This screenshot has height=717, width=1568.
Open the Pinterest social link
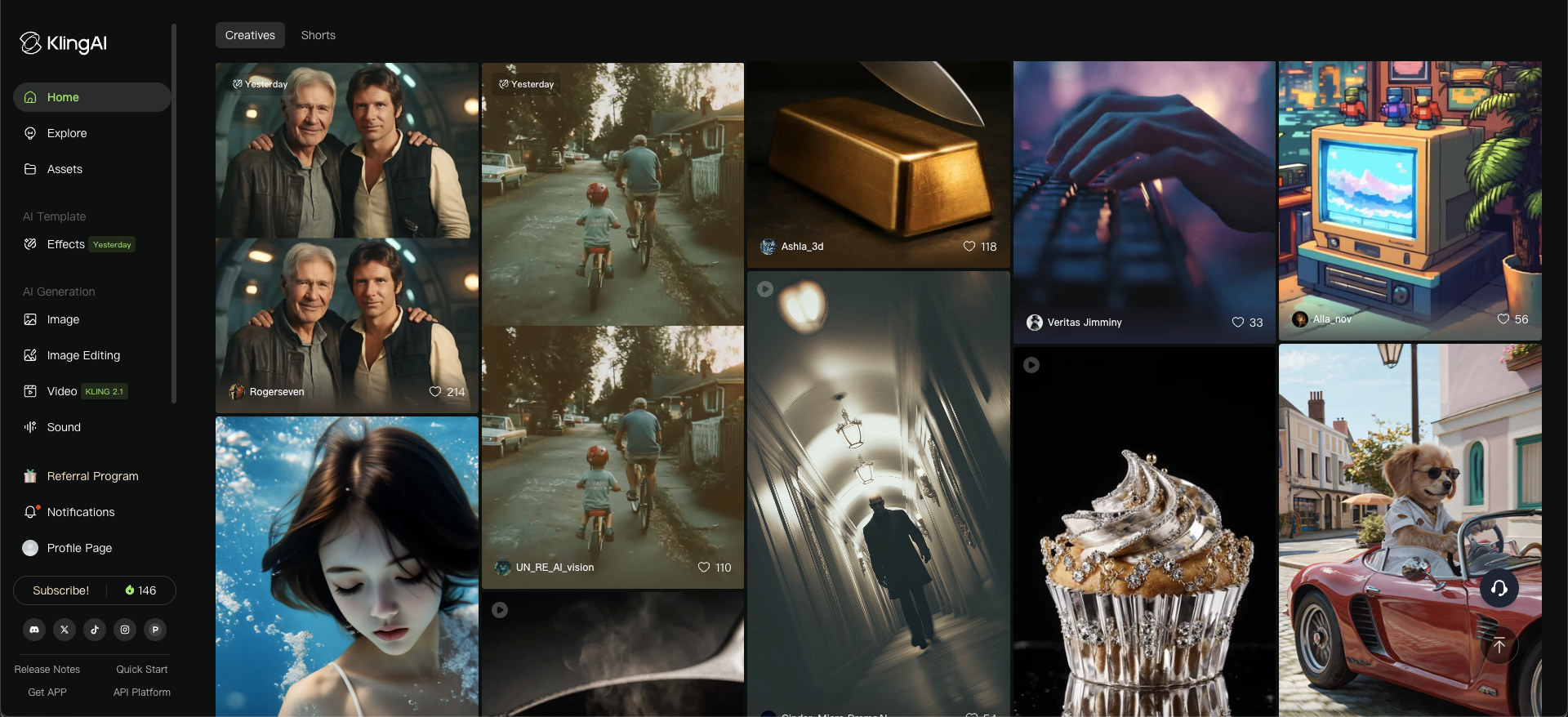coord(155,630)
